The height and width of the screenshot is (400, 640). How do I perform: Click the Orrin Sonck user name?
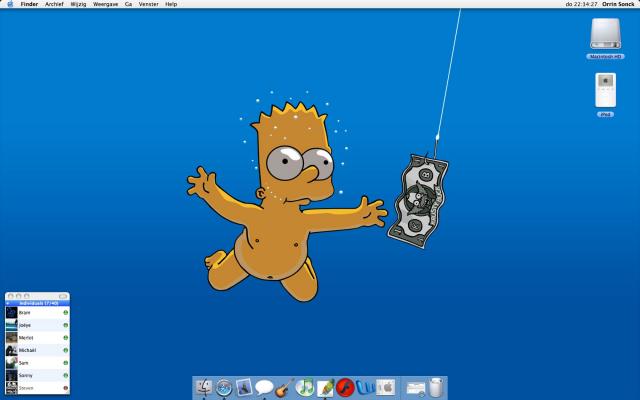pyautogui.click(x=618, y=4)
